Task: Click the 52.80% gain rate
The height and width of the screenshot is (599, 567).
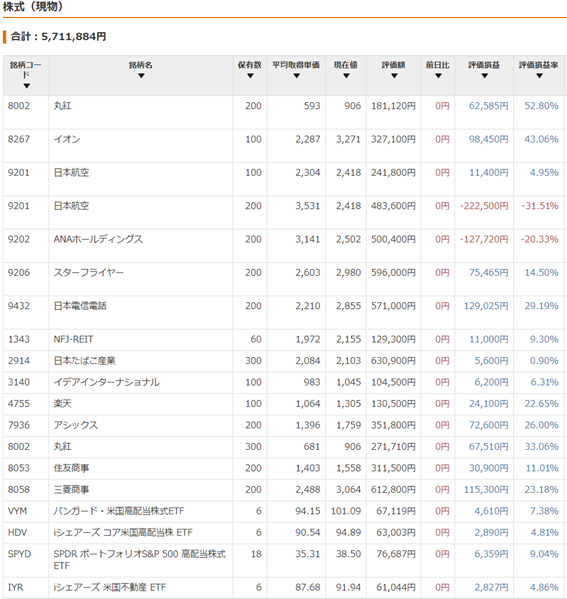Action: click(541, 106)
